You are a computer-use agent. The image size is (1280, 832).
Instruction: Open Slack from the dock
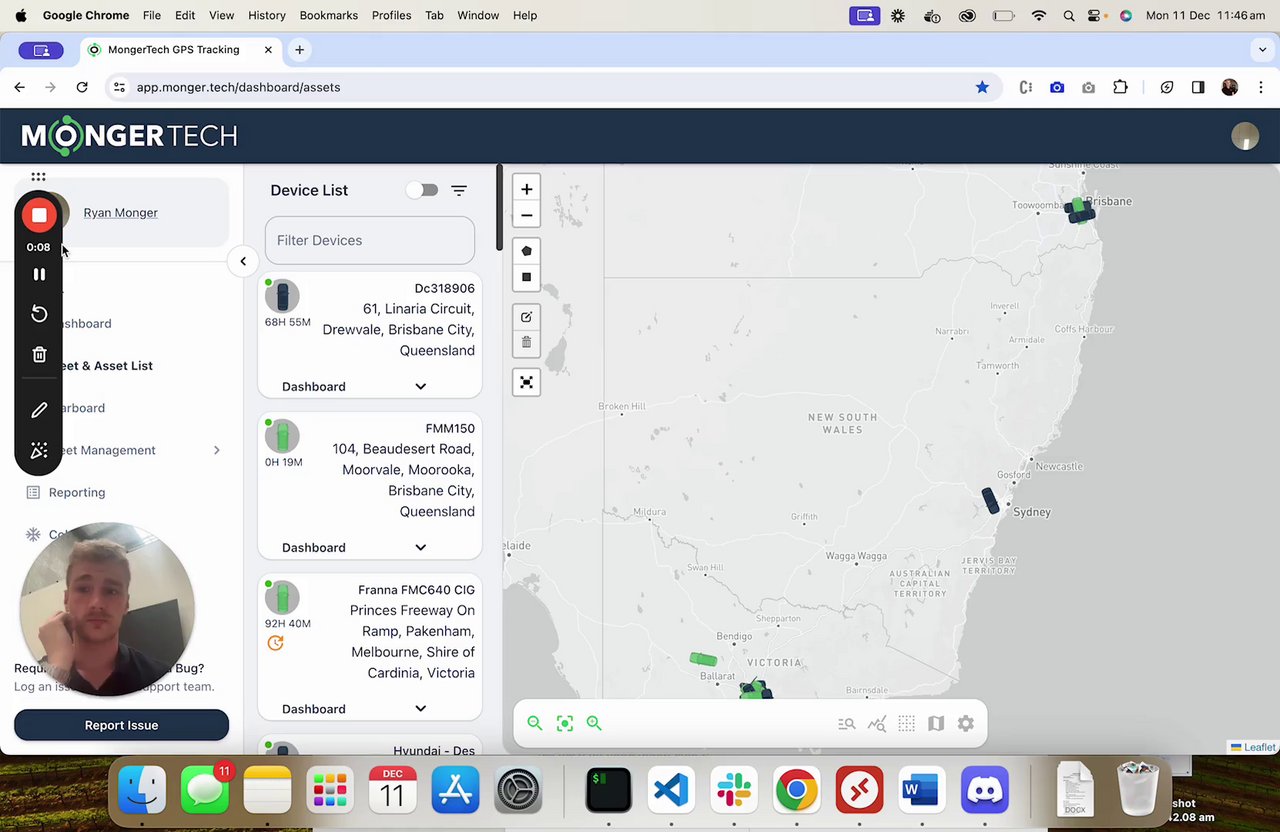734,791
